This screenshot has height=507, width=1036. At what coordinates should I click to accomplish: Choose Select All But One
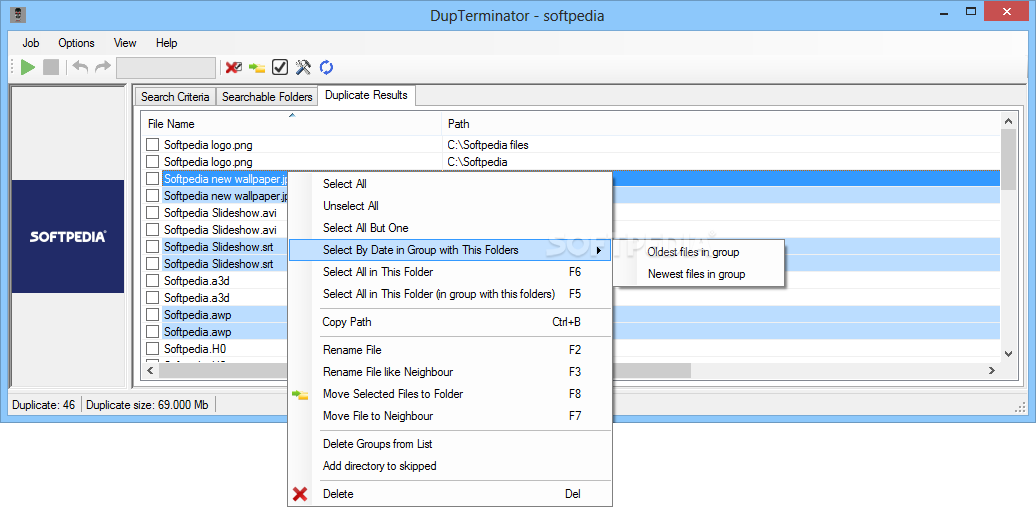tap(365, 228)
